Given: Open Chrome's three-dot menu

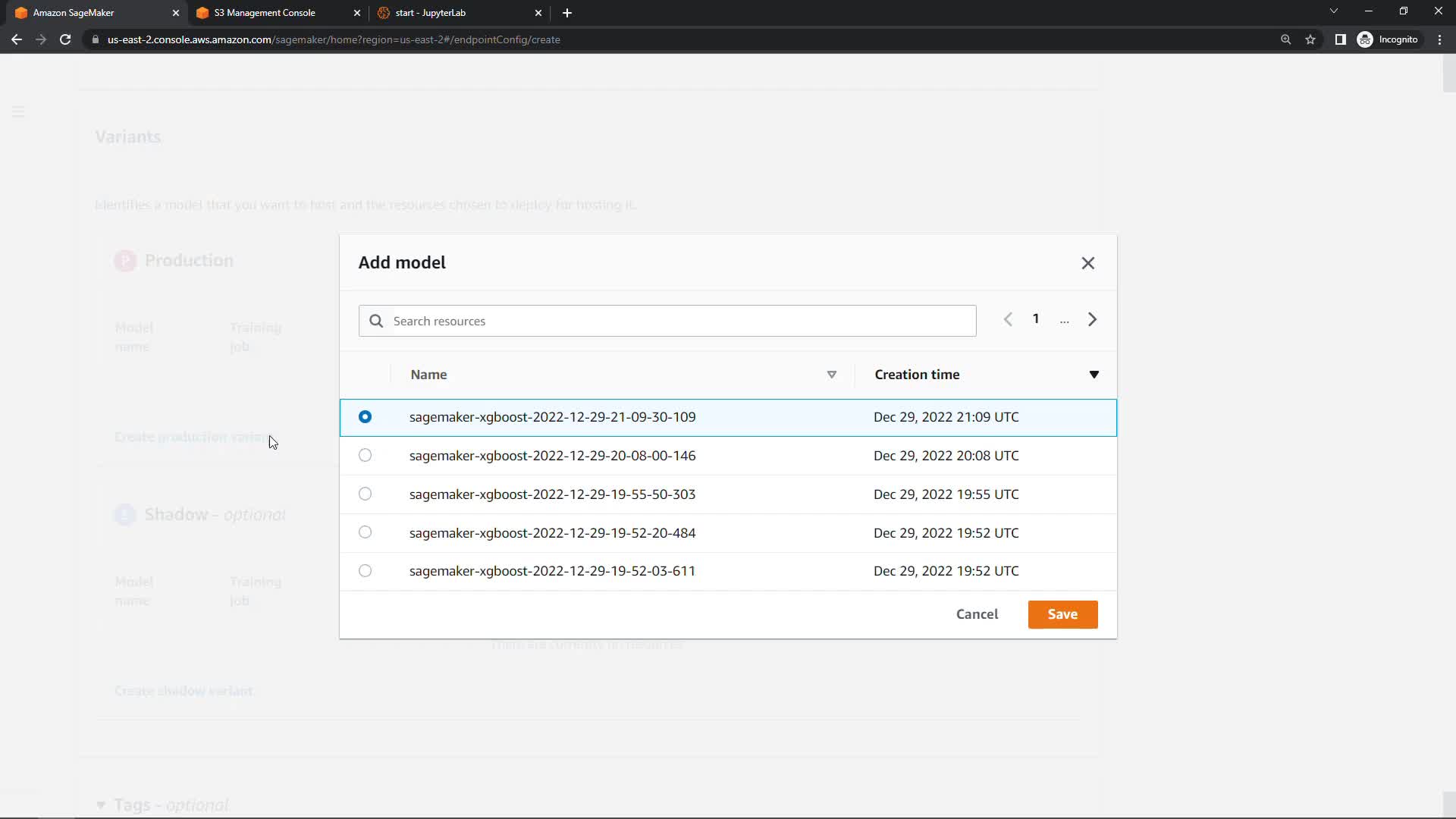Looking at the screenshot, I should pyautogui.click(x=1439, y=39).
